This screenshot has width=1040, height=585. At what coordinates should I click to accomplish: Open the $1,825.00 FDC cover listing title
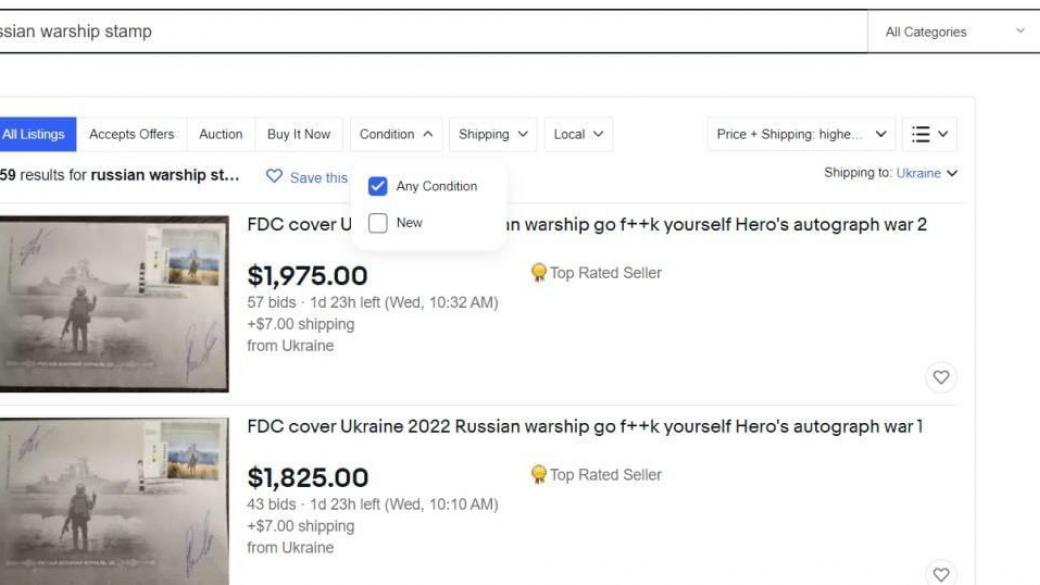point(584,427)
